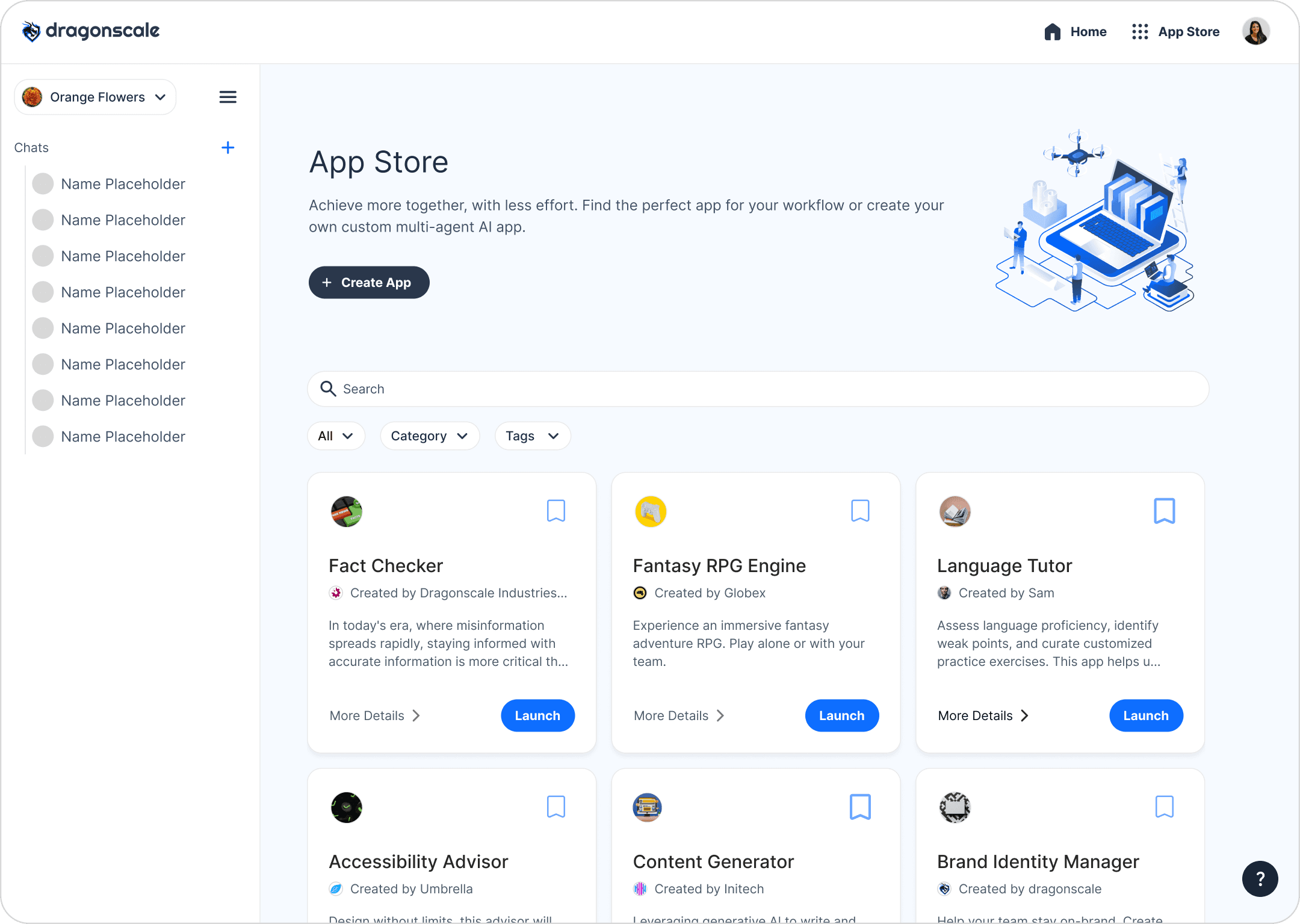Viewport: 1300px width, 924px height.
Task: Open the user profile avatar
Action: [1255, 31]
